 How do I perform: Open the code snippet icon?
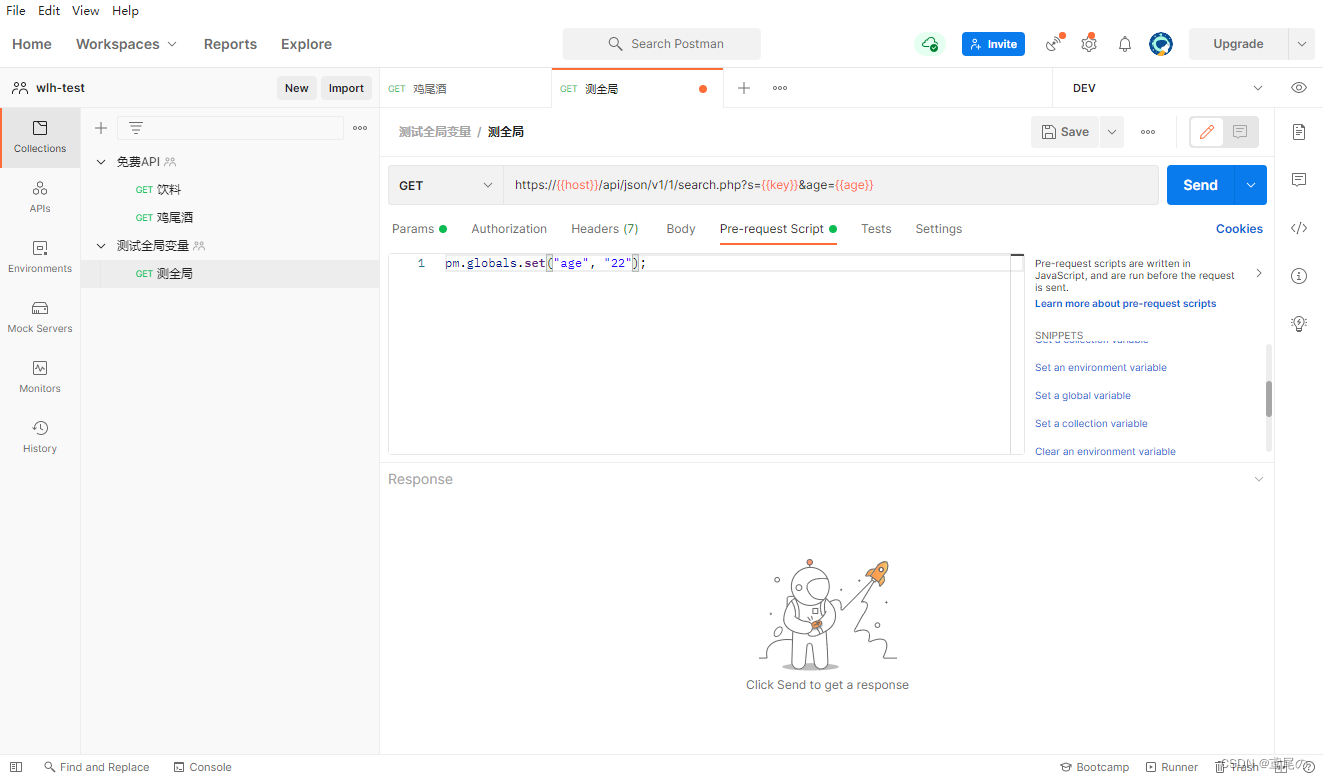pyautogui.click(x=1299, y=228)
